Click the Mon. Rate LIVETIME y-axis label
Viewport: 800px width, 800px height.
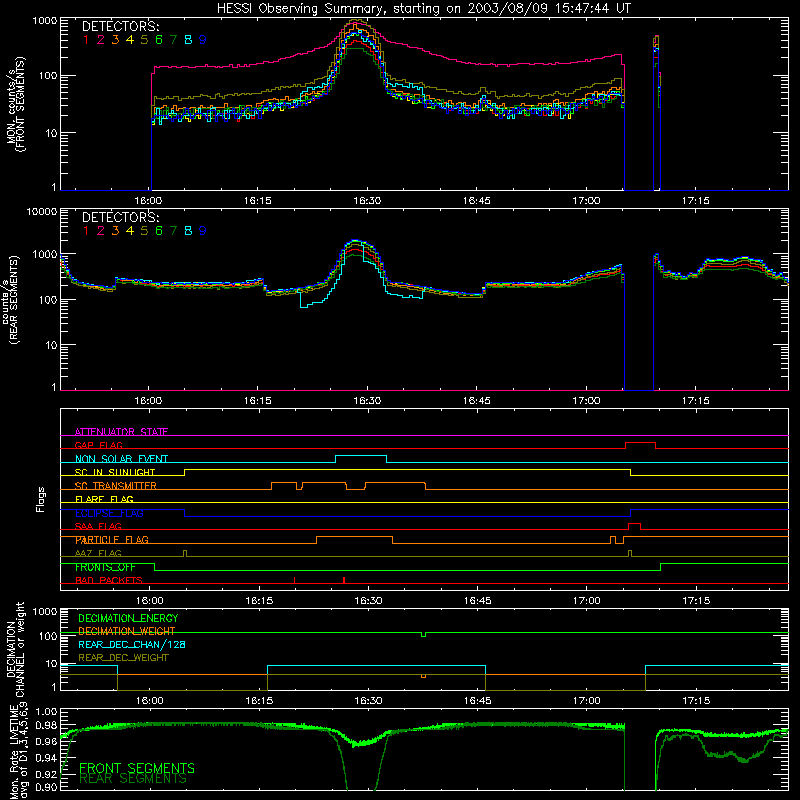point(19,750)
